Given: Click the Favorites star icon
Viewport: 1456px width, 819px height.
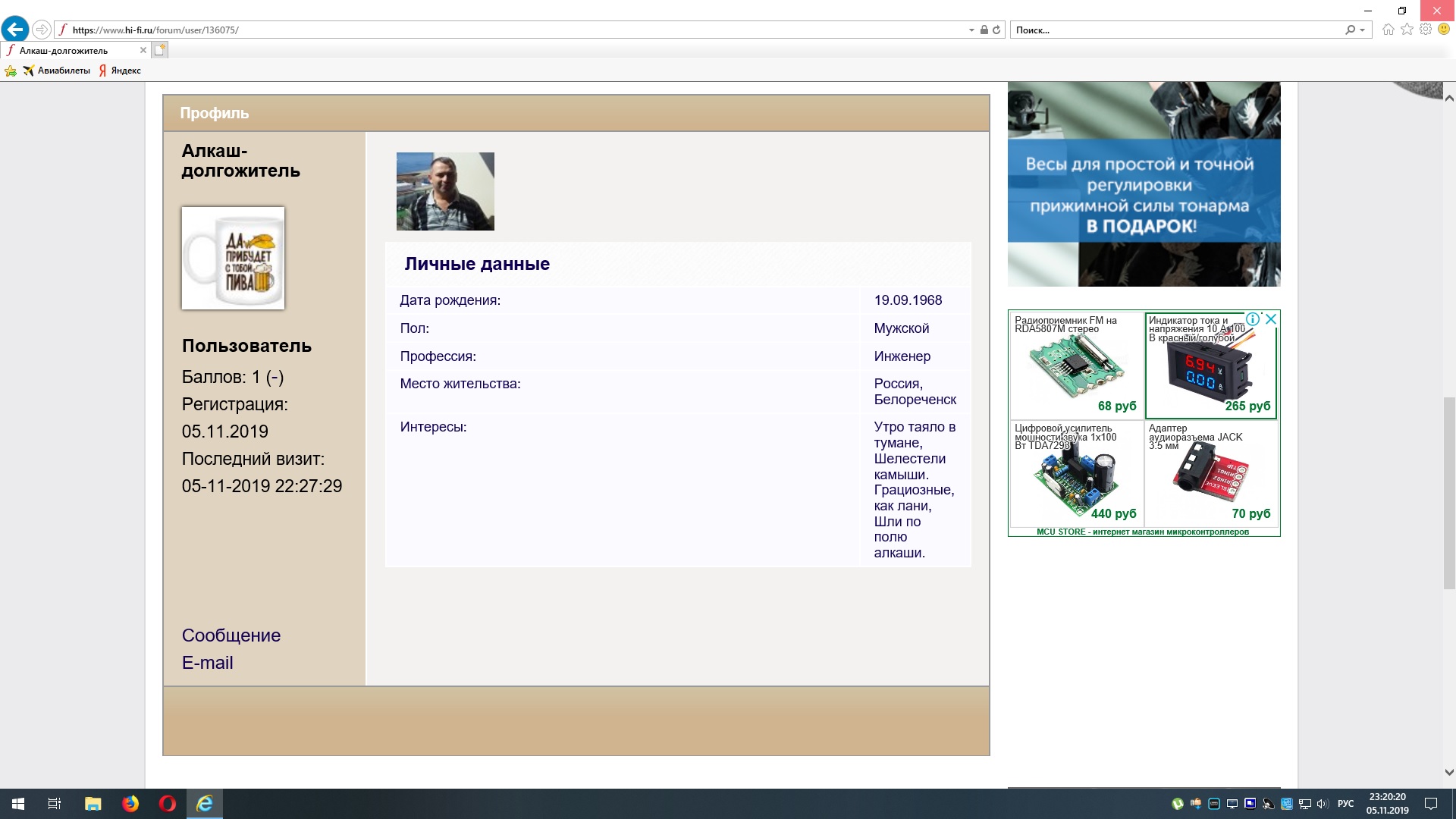Looking at the screenshot, I should coord(1407,30).
